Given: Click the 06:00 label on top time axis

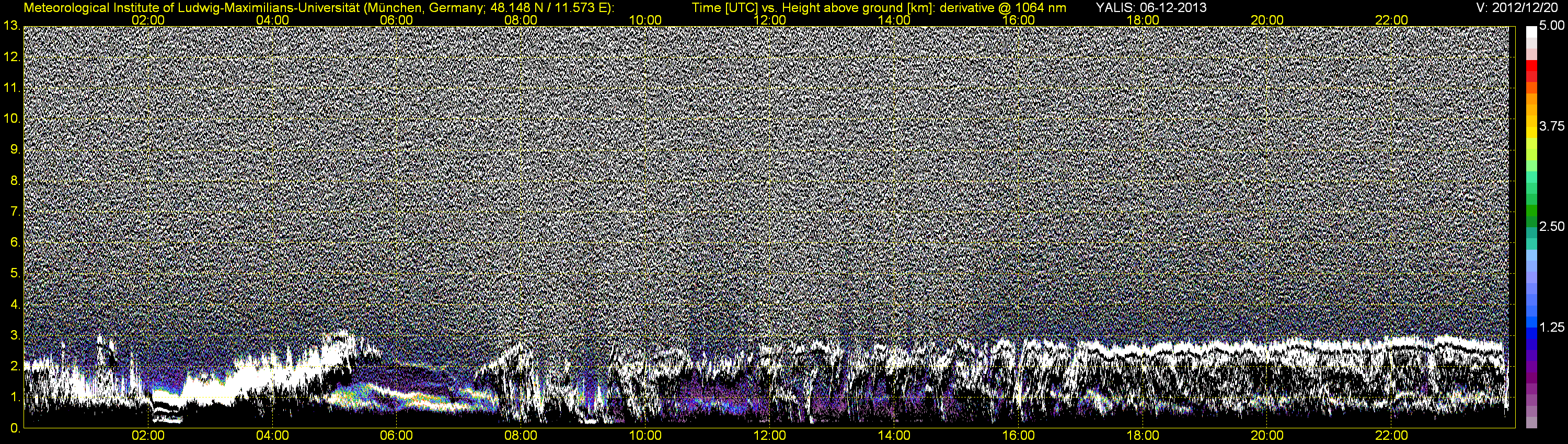Looking at the screenshot, I should coord(396,20).
